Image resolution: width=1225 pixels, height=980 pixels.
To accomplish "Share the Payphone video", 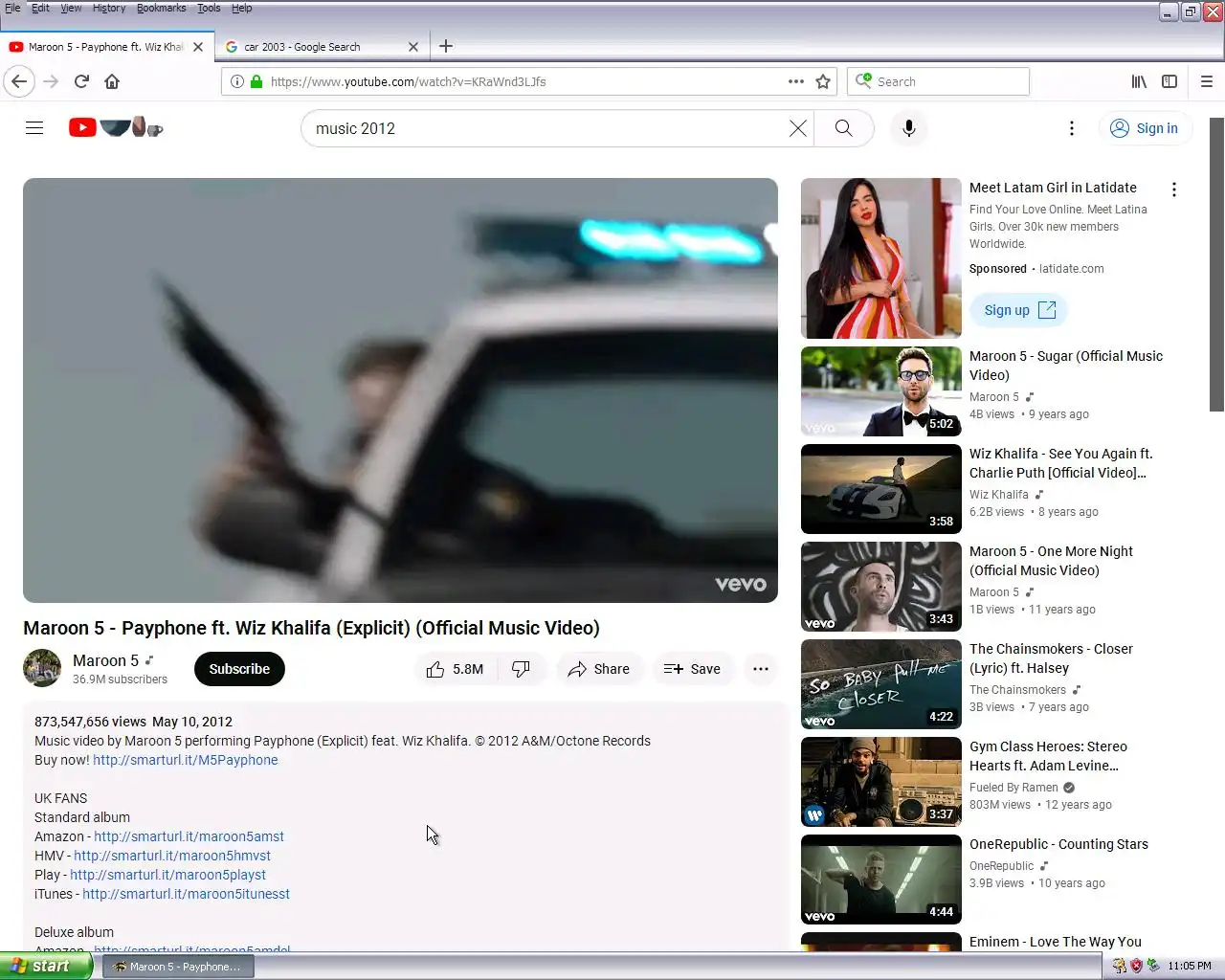I will pyautogui.click(x=598, y=669).
